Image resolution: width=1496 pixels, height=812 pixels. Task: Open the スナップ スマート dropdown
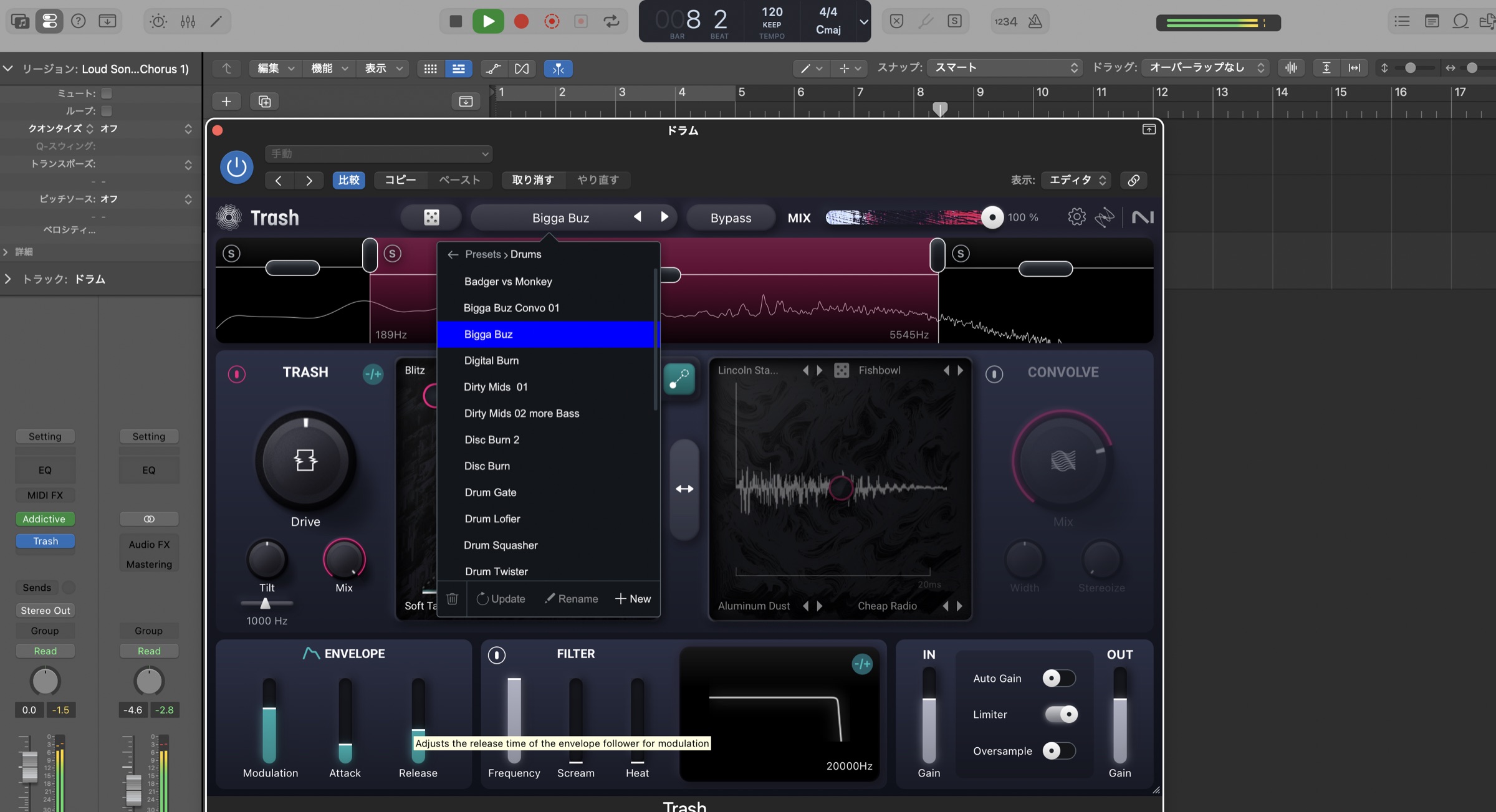point(1005,67)
